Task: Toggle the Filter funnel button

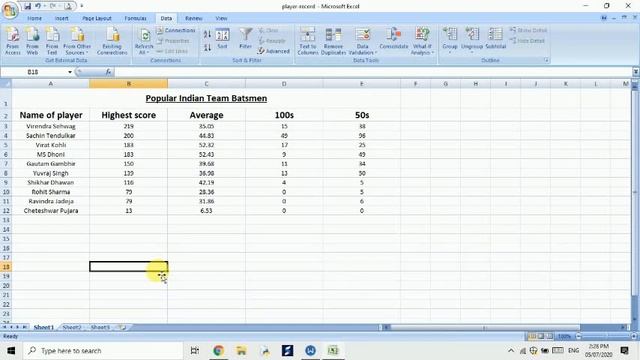Action: coord(246,38)
